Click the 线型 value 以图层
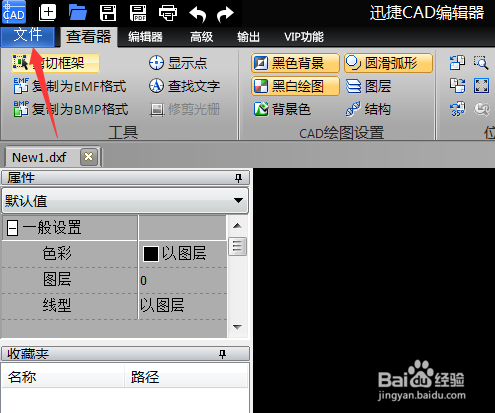Screen dimensions: 495x413 tap(162, 305)
